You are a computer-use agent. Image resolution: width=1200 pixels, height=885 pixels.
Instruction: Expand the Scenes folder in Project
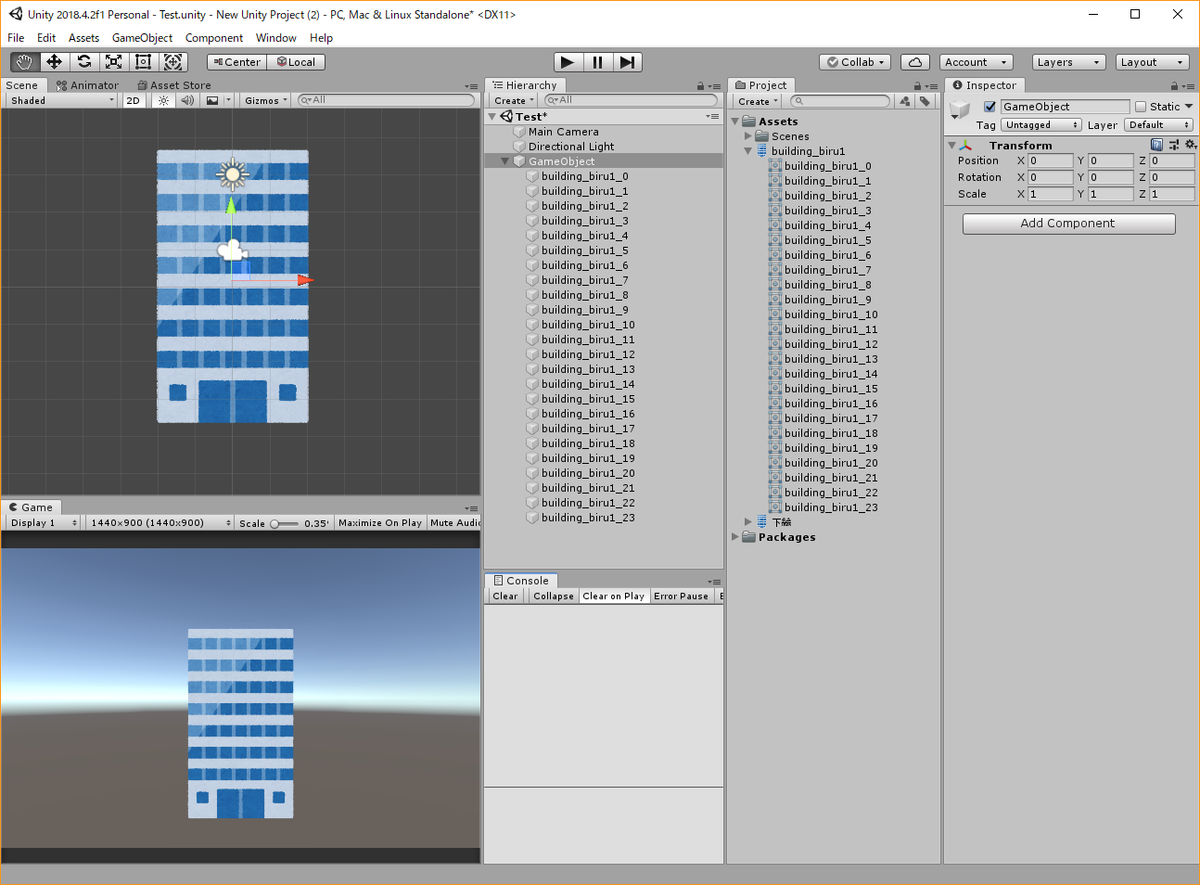point(748,136)
